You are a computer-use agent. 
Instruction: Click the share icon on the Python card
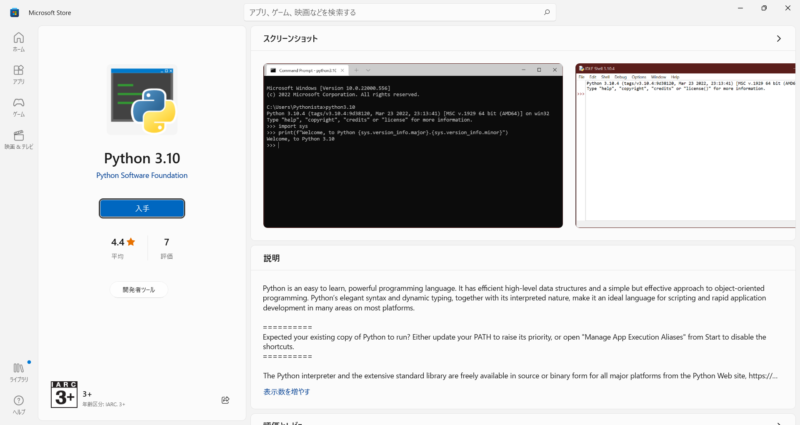[x=225, y=399]
